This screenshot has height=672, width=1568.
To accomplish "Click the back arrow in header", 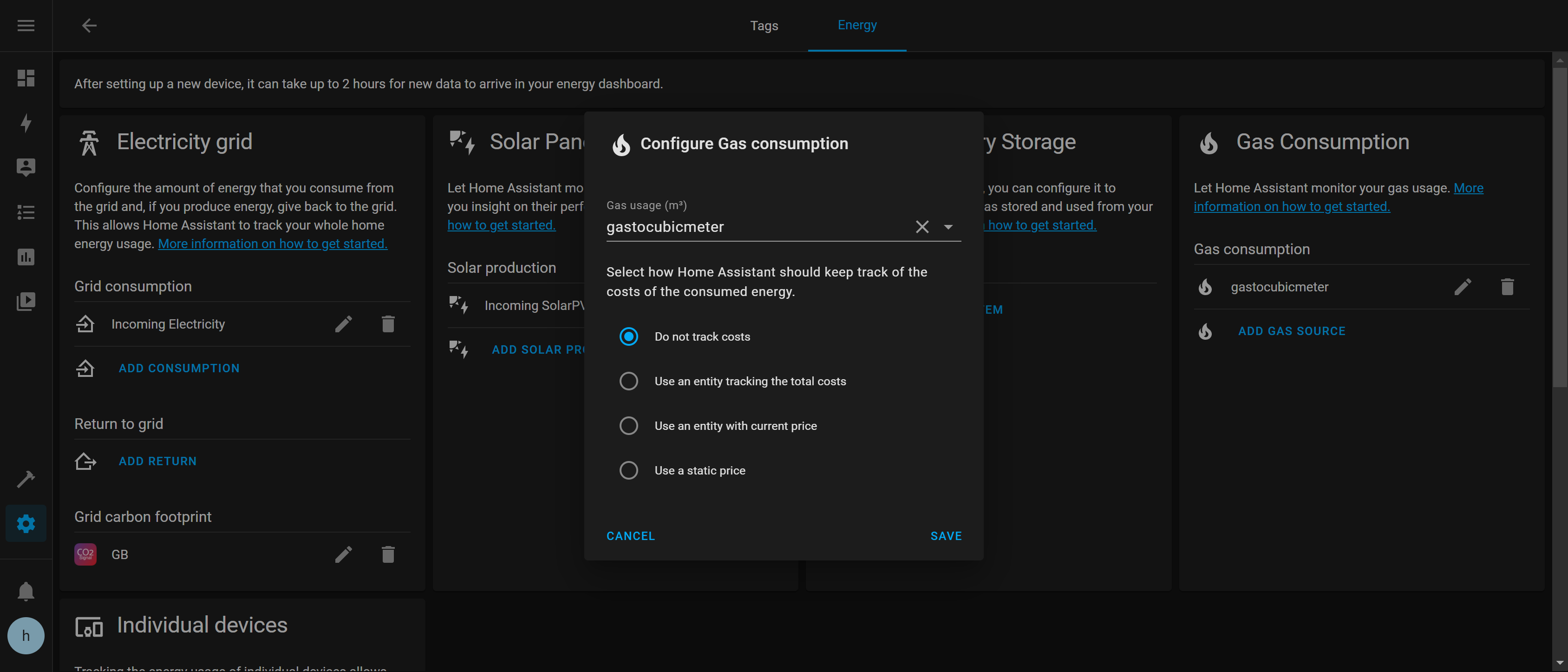I will pyautogui.click(x=90, y=26).
